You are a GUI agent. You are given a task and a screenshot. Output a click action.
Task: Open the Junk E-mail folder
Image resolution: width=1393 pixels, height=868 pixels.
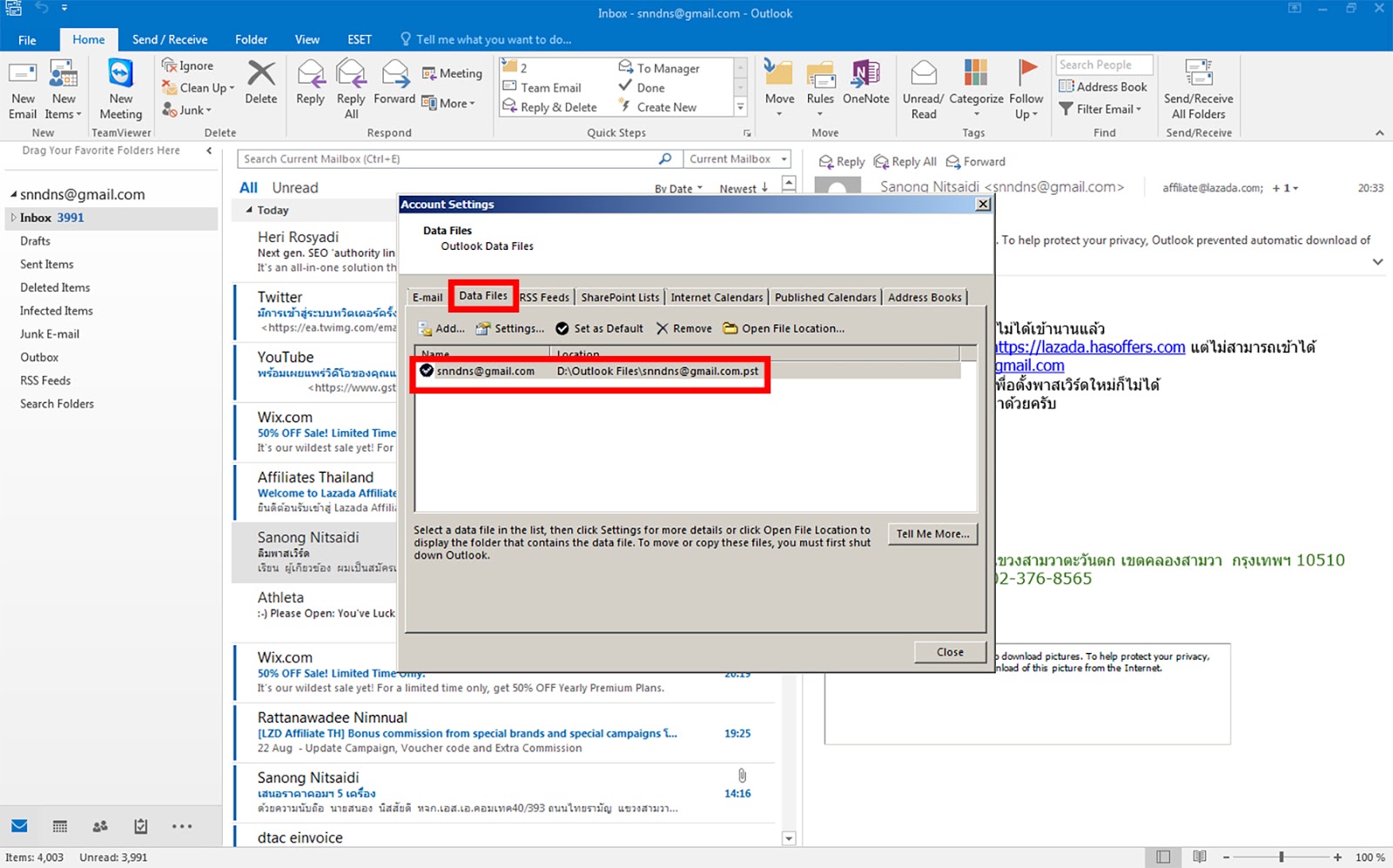(50, 334)
